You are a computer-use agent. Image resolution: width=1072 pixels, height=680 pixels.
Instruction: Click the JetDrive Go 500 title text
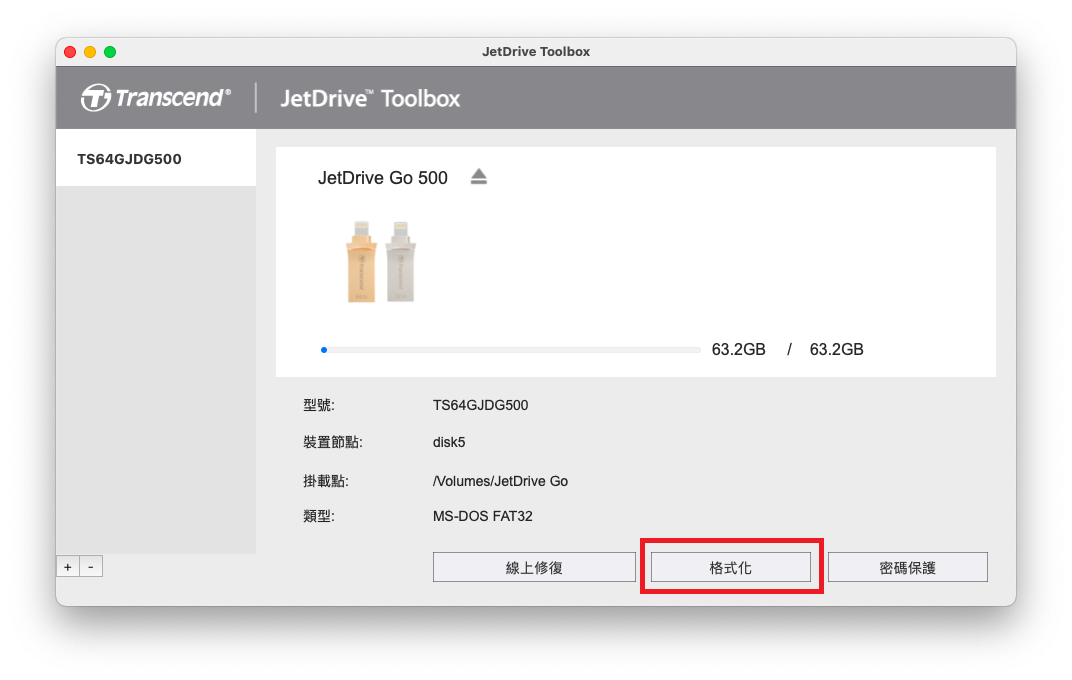[x=382, y=178]
